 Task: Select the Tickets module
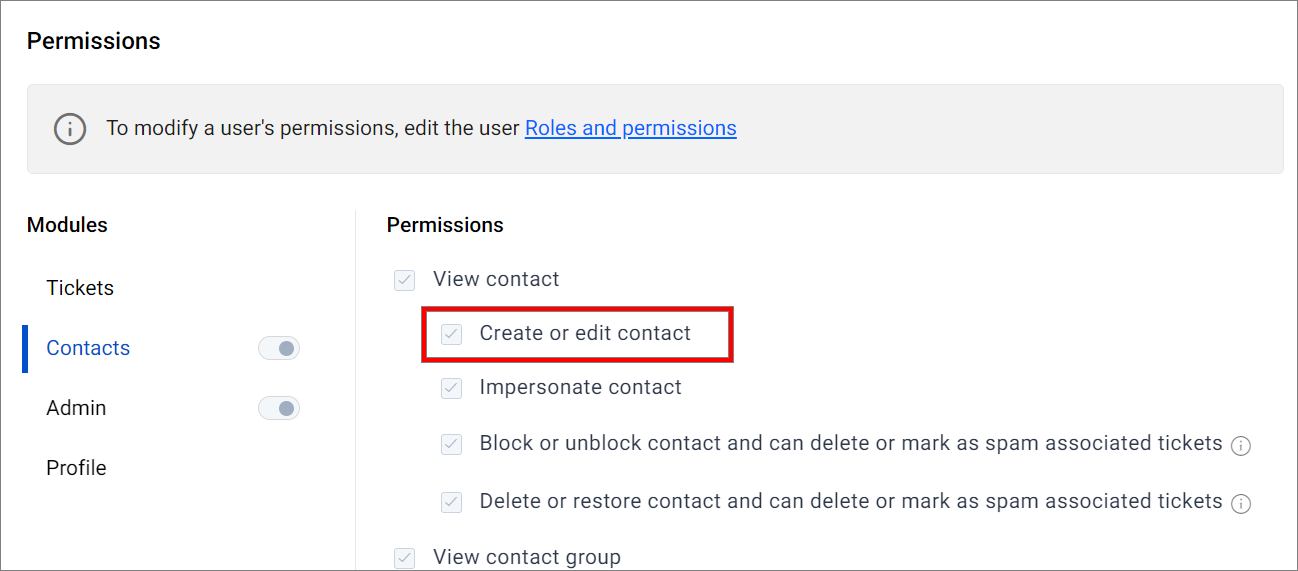pyautogui.click(x=80, y=288)
